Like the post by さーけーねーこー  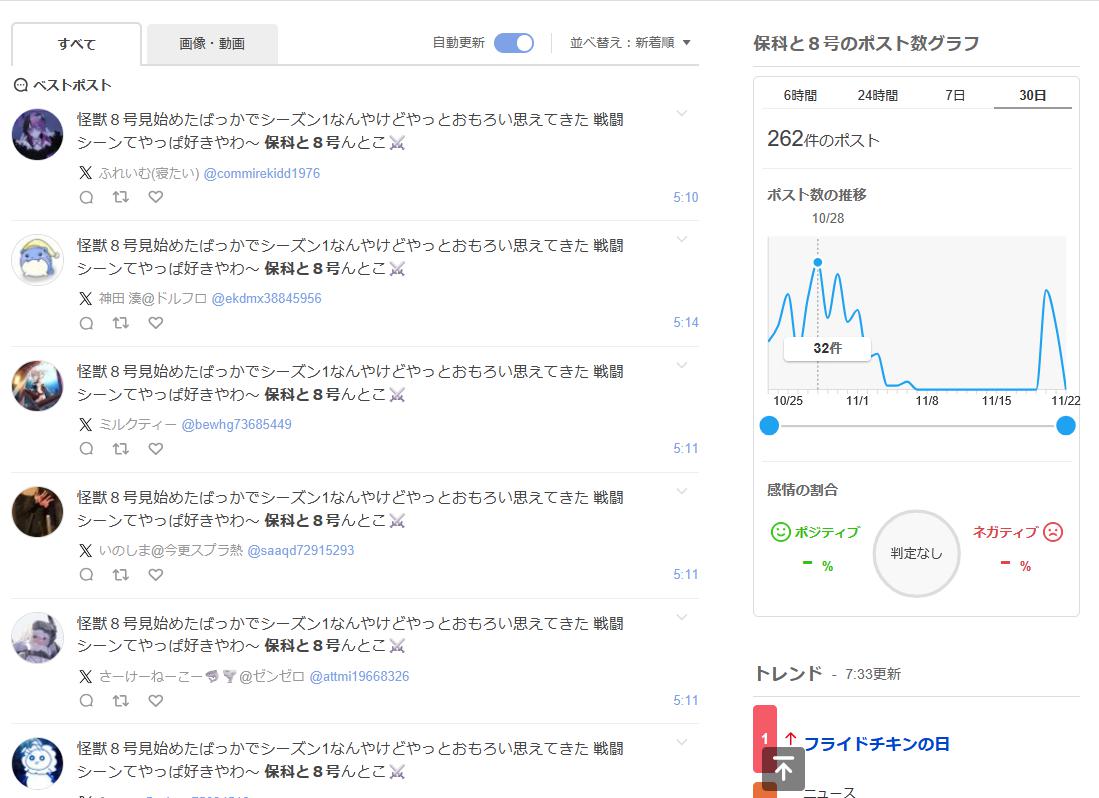pyautogui.click(x=155, y=701)
